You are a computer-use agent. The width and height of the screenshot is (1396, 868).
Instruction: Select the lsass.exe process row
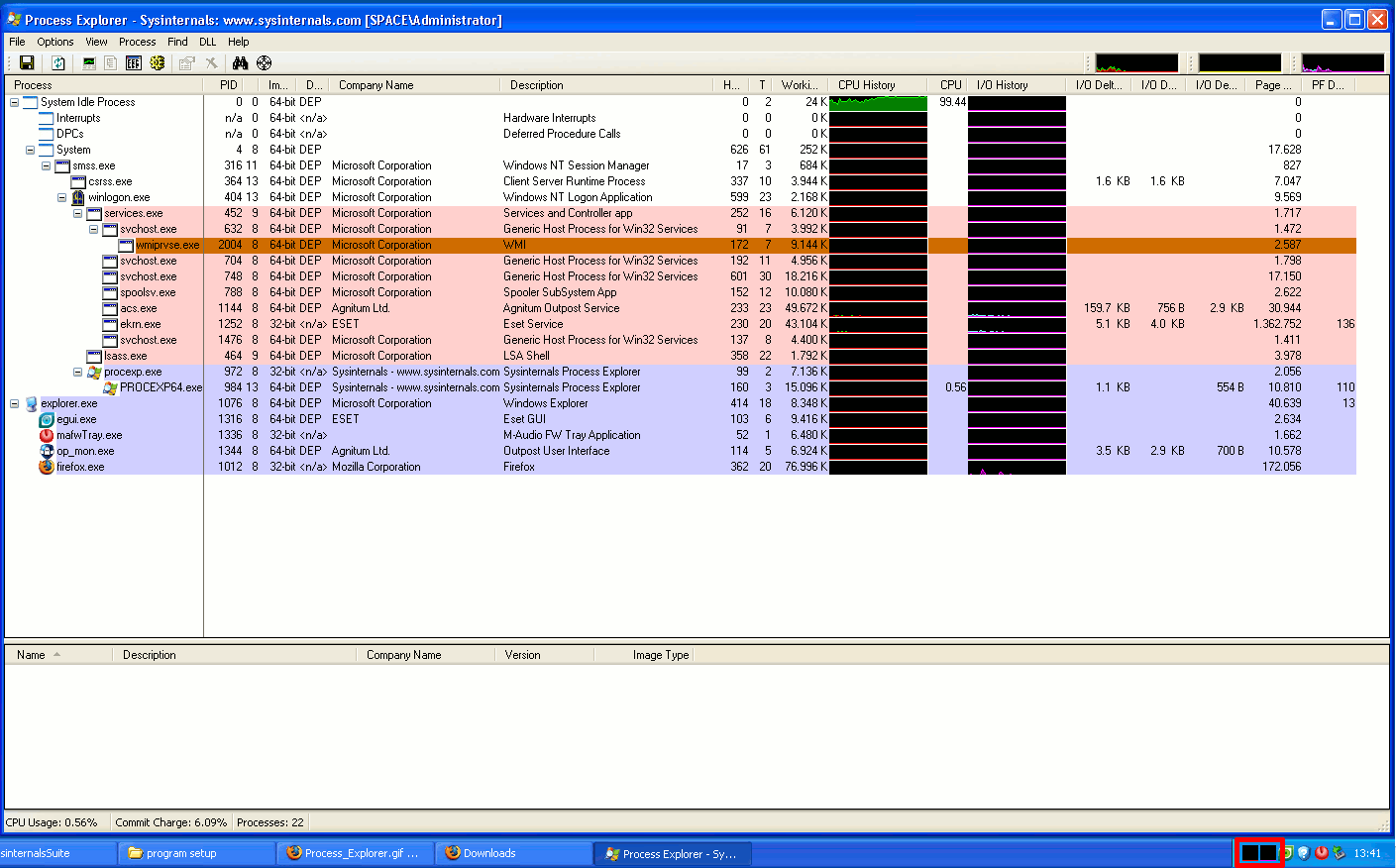125,356
